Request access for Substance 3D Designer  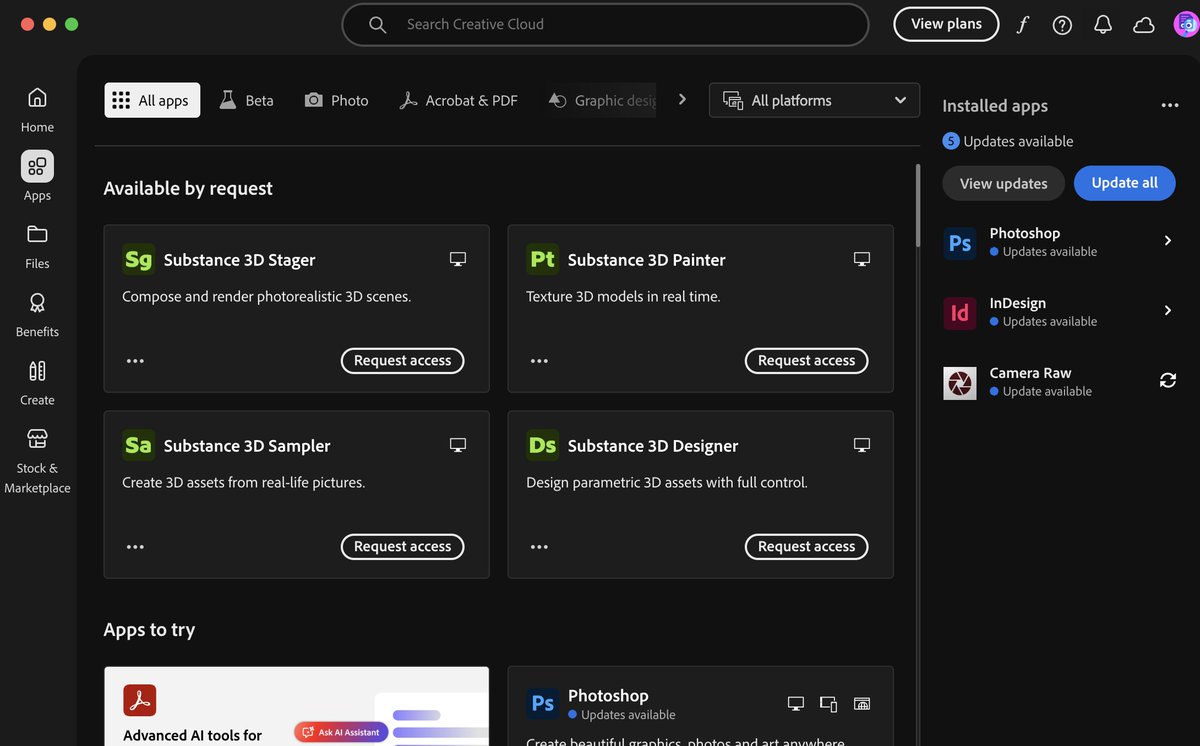pos(806,546)
